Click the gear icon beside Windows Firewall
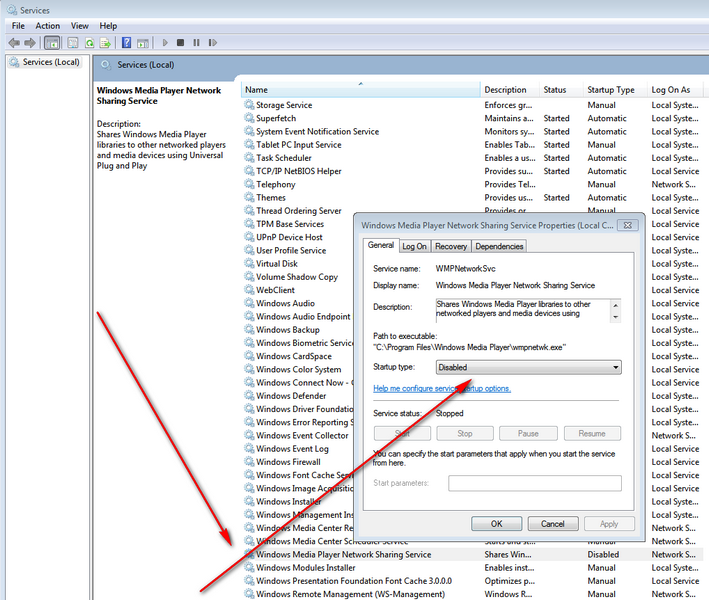The image size is (709, 600). (x=249, y=462)
